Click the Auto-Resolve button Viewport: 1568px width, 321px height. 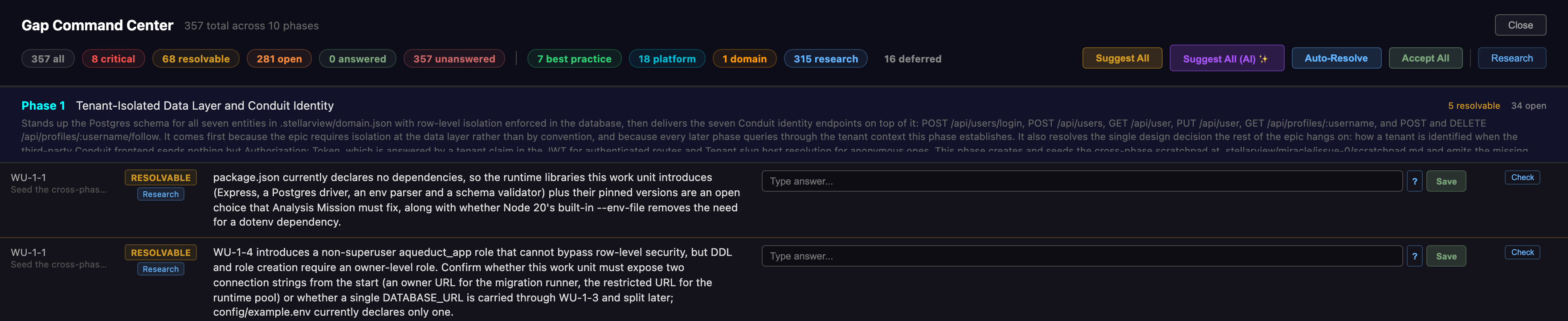tap(1336, 58)
